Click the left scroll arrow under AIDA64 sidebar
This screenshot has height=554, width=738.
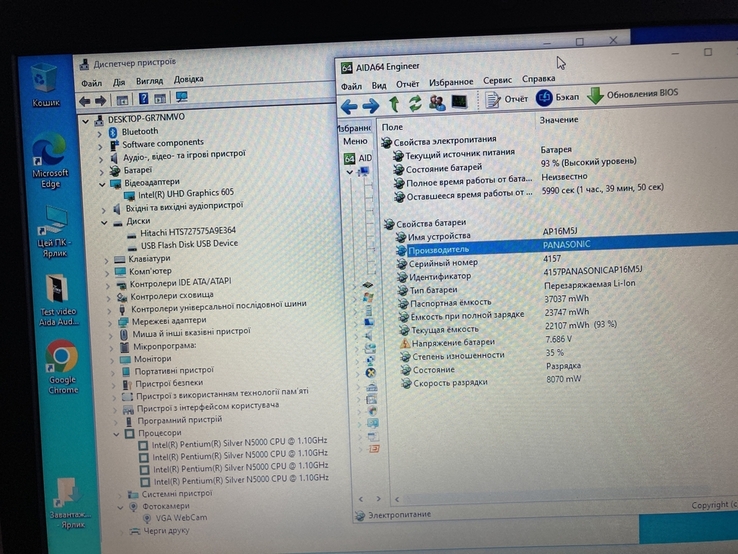pyautogui.click(x=361, y=499)
